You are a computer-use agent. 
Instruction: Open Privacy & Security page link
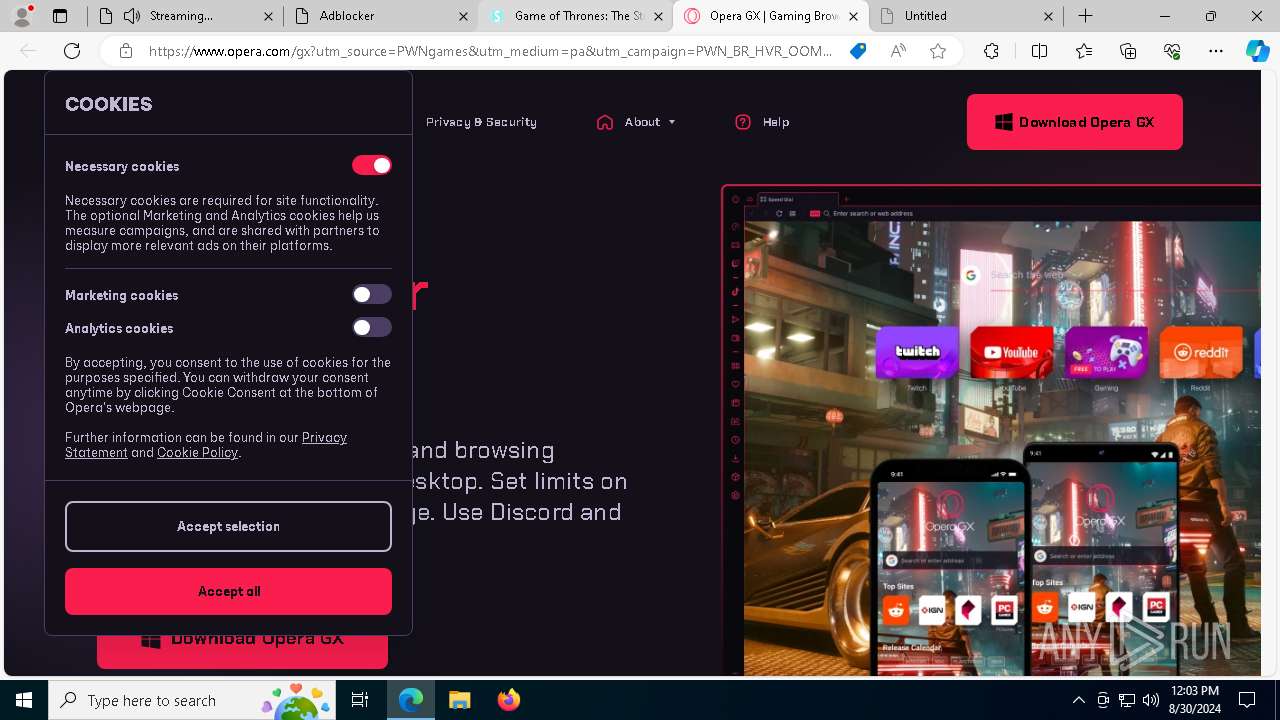tap(481, 122)
